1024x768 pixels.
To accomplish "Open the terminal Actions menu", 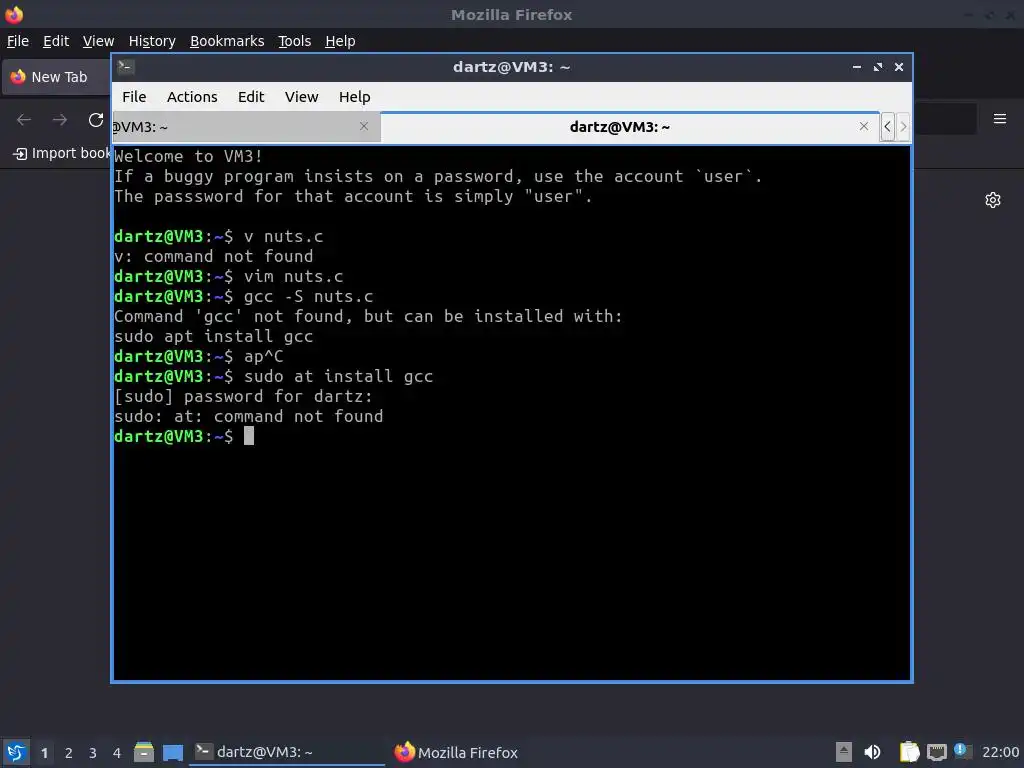I will (192, 97).
